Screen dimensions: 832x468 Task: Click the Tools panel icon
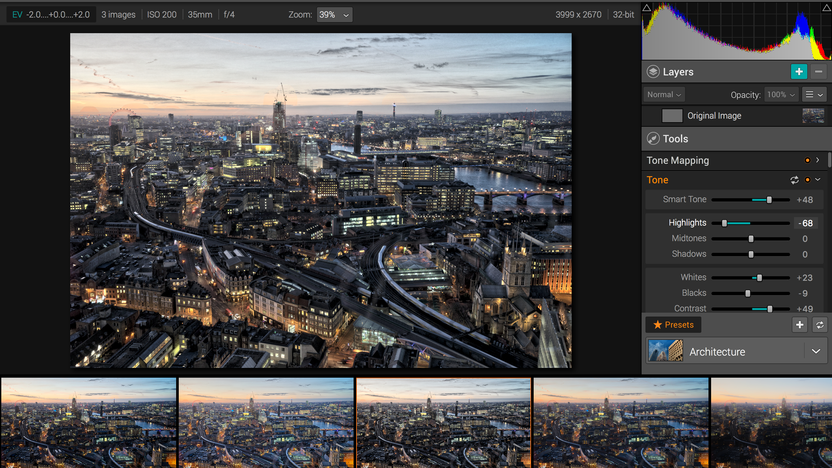click(x=653, y=138)
